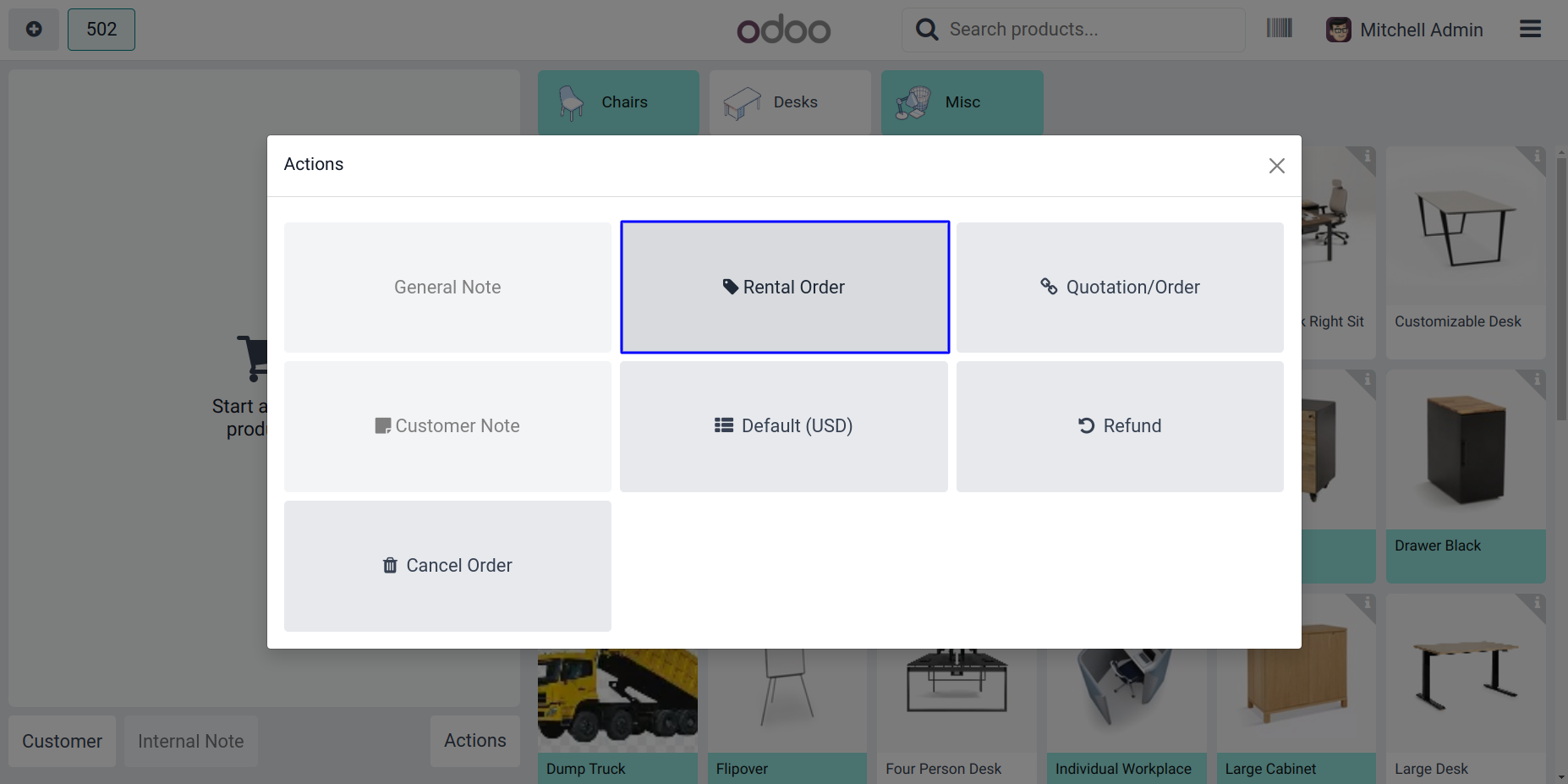The height and width of the screenshot is (784, 1568).
Task: Open the Default (USD) pricelist selector
Action: [783, 426]
